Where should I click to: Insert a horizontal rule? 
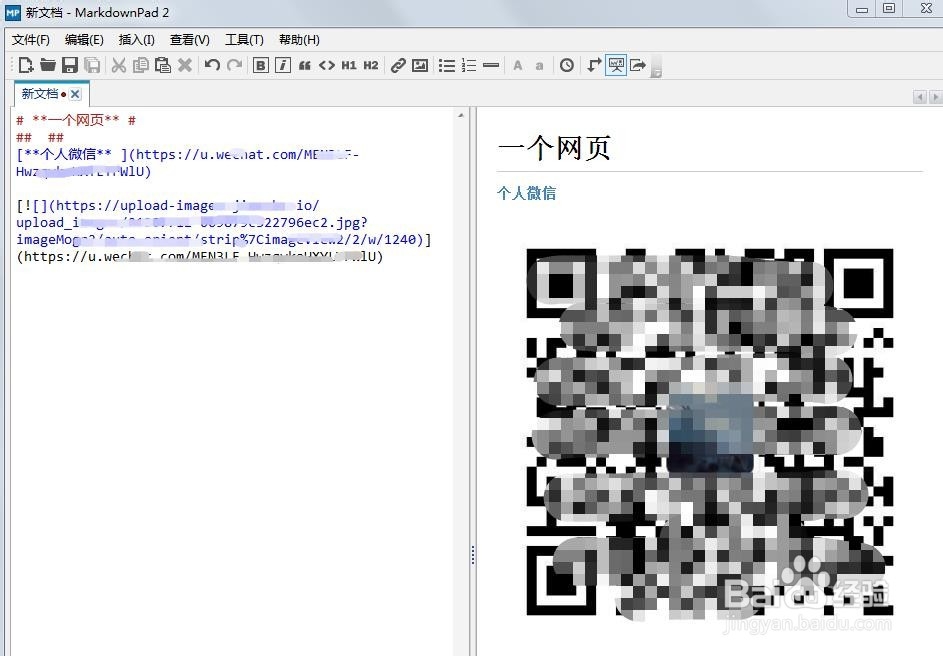point(491,65)
